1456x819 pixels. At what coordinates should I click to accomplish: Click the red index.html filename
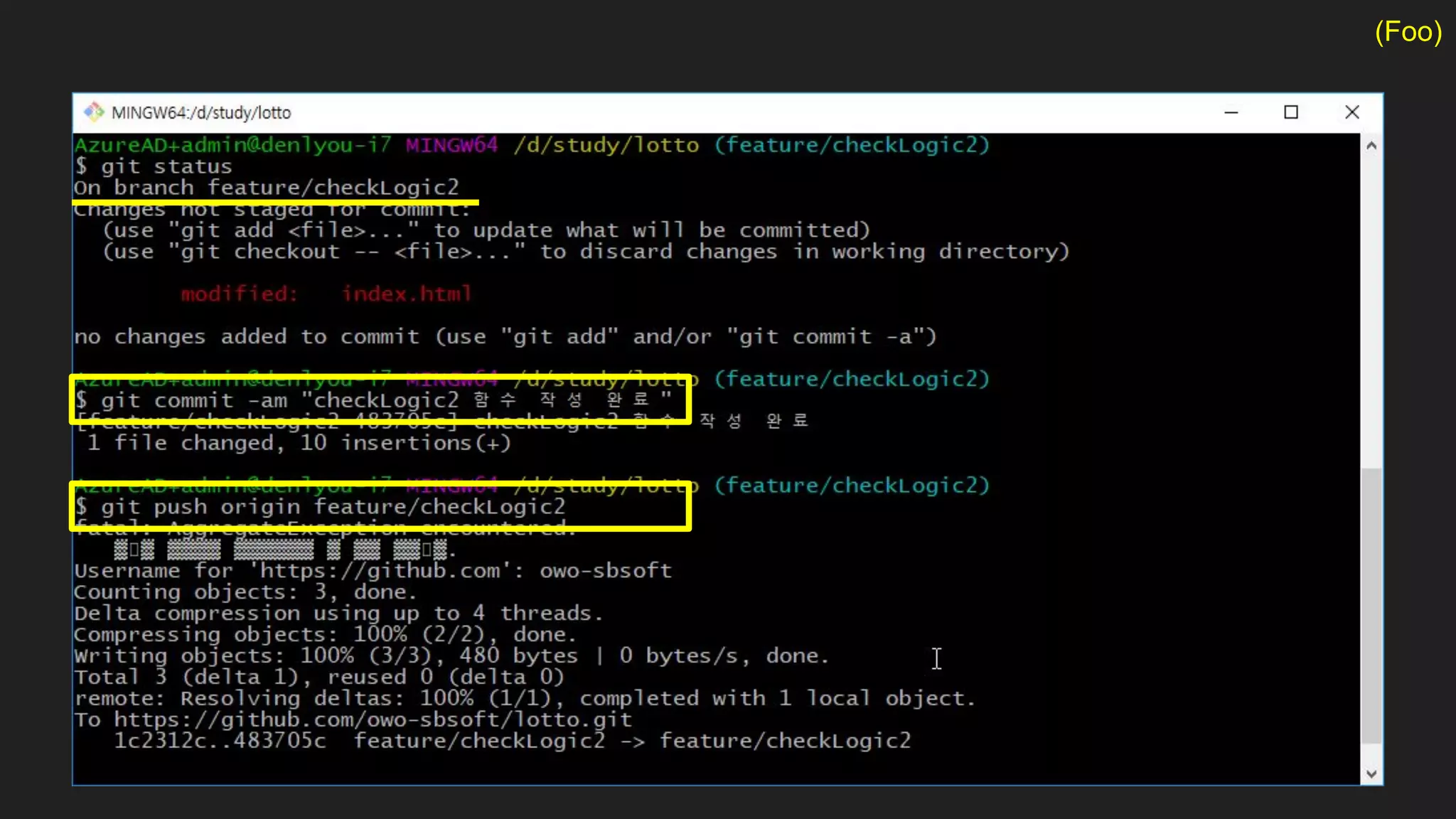407,294
